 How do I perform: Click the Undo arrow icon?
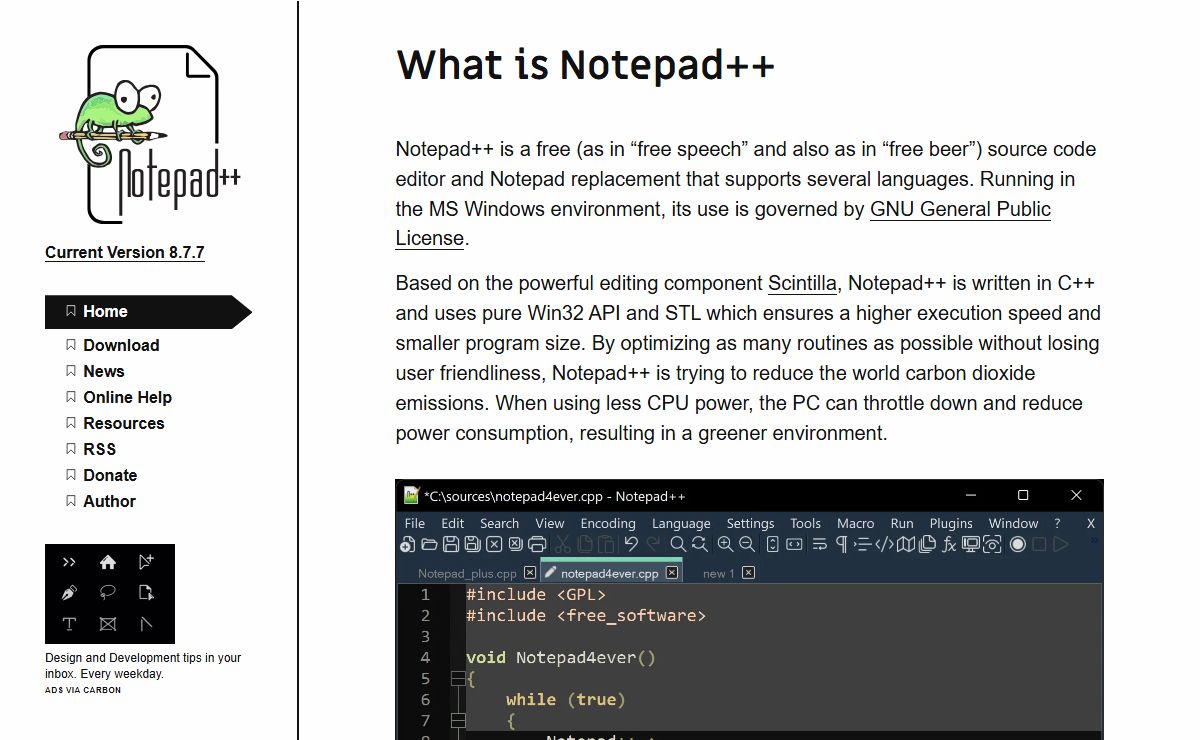631,544
